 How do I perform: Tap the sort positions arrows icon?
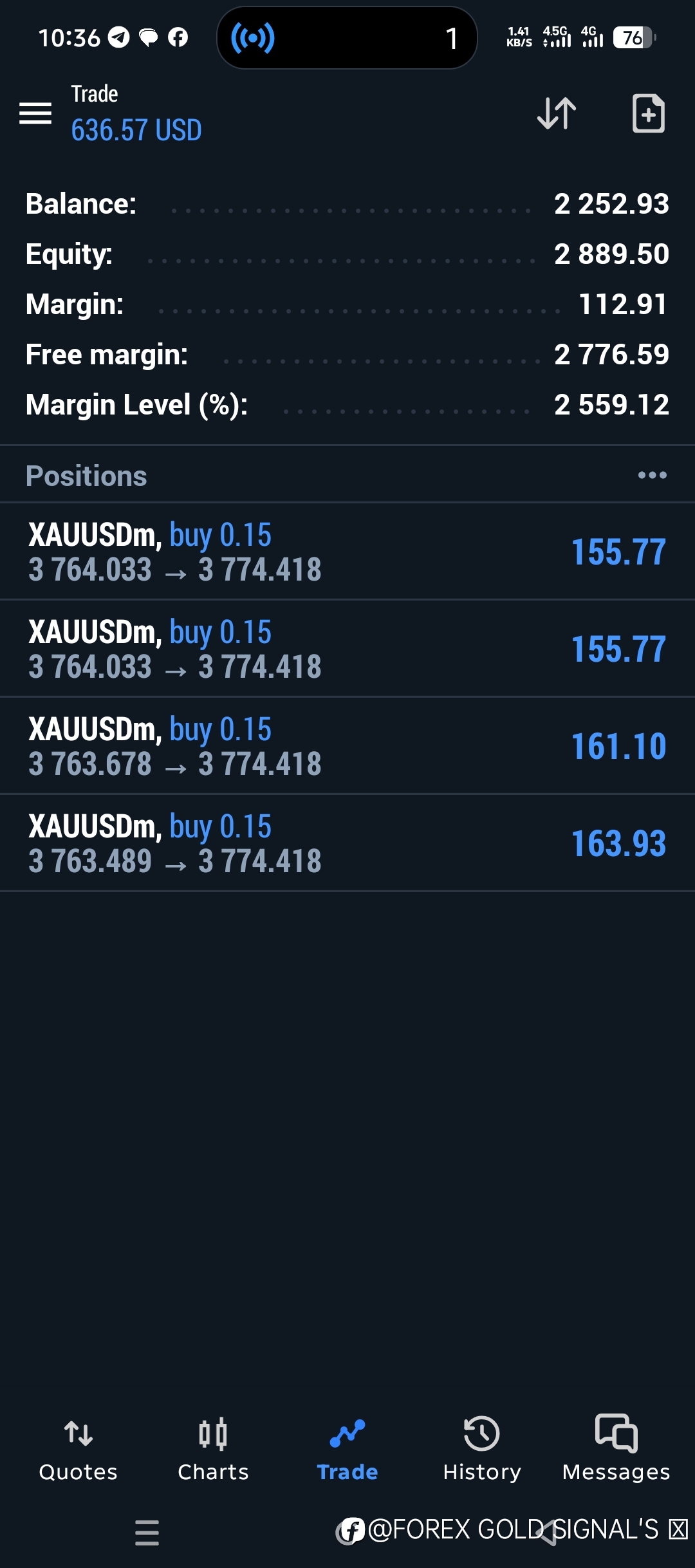[x=557, y=113]
